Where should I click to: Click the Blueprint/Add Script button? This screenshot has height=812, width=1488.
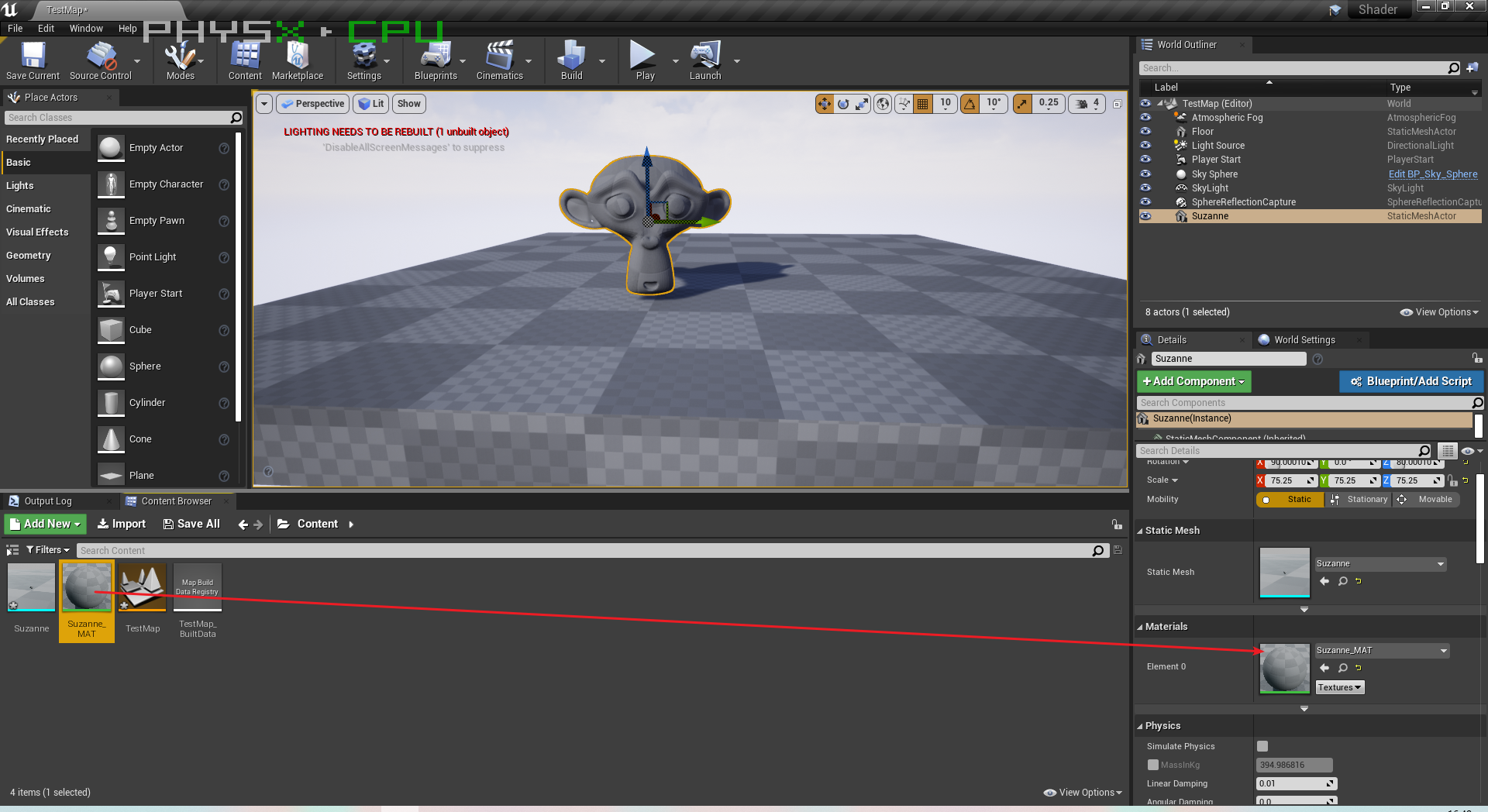pos(1411,381)
